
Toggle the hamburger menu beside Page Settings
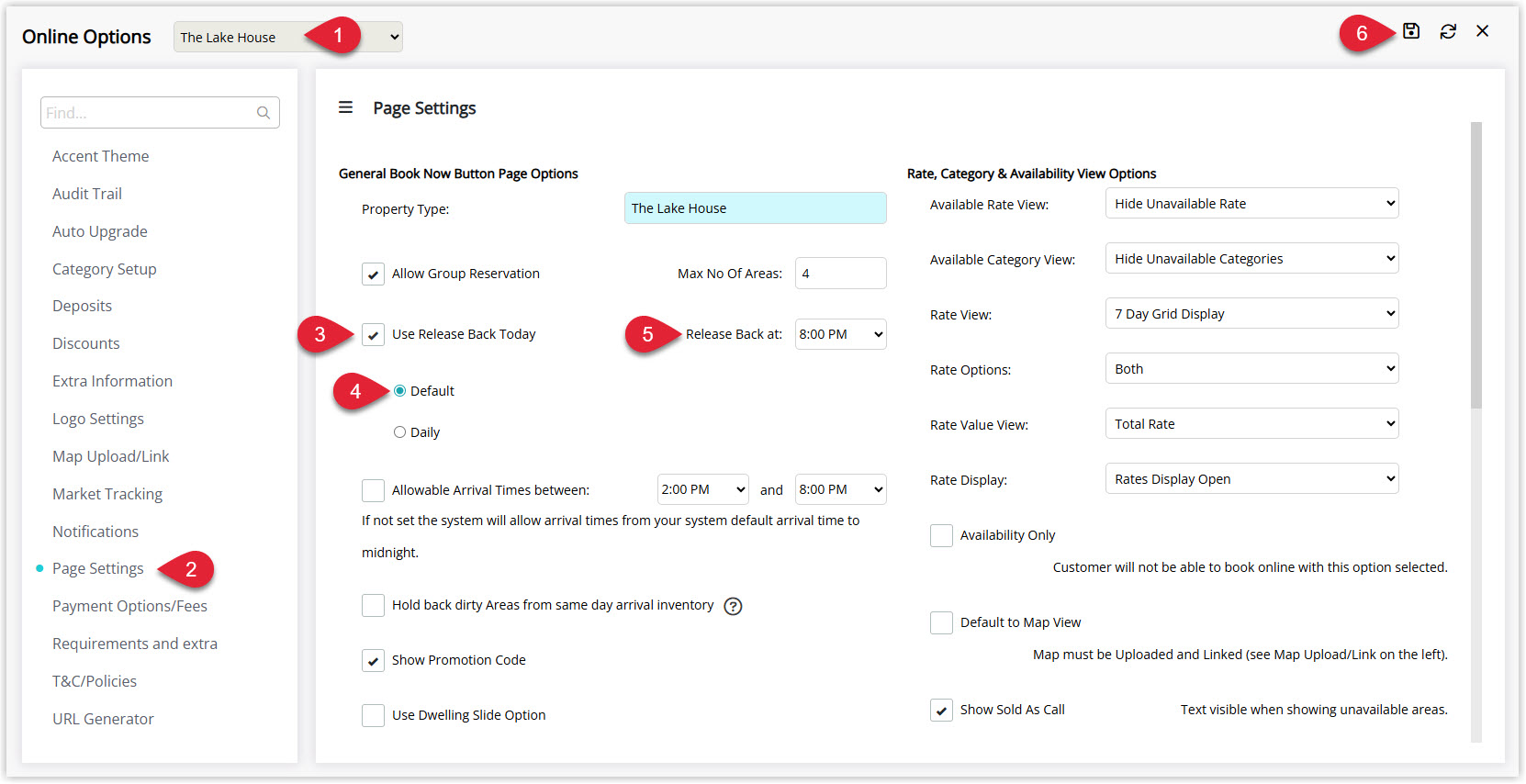pyautogui.click(x=345, y=107)
